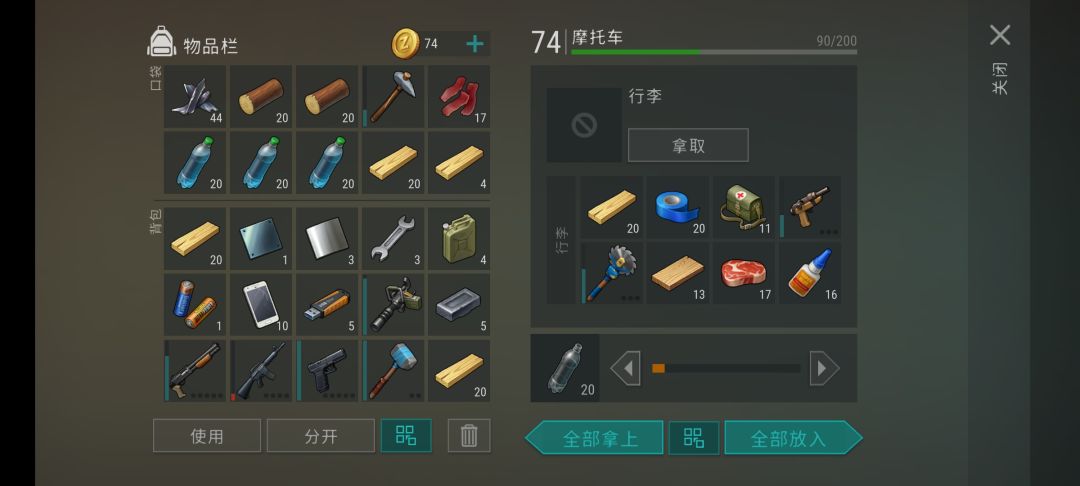Select the raw steak in luggage
Screen dimensions: 1080x486
point(744,273)
